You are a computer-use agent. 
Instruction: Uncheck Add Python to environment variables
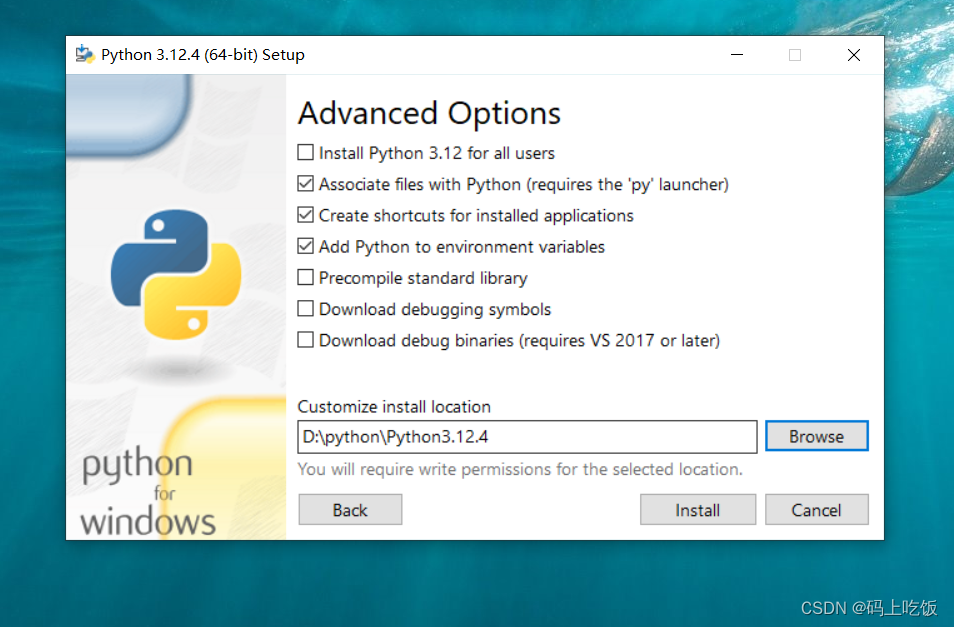[x=305, y=246]
